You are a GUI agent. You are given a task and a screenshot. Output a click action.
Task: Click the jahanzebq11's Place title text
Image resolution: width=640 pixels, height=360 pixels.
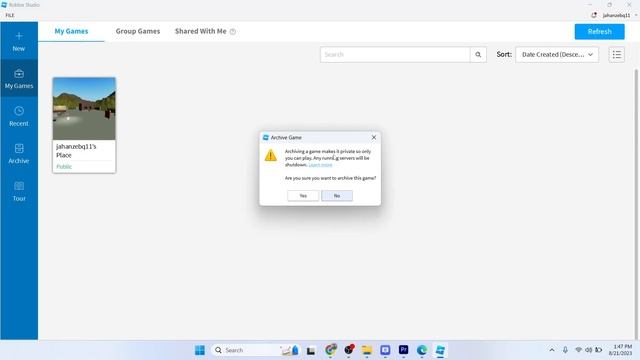(x=76, y=151)
